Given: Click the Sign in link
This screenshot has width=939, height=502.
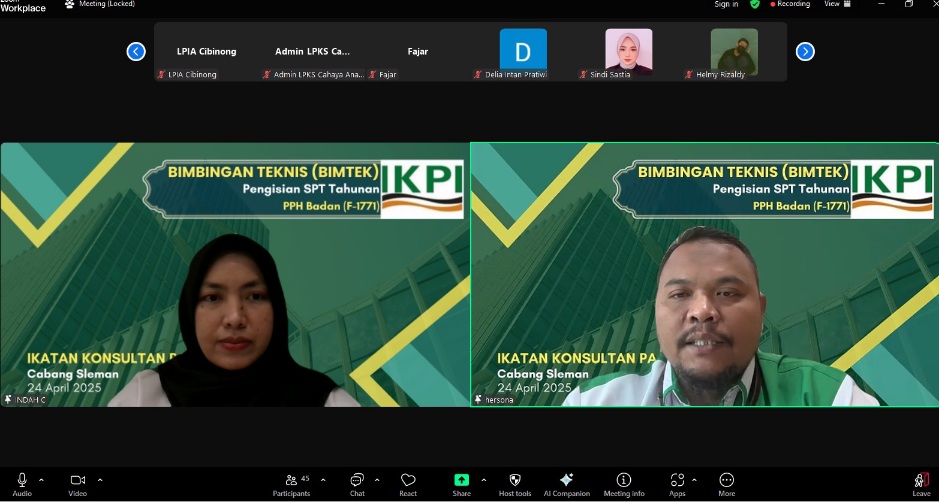Looking at the screenshot, I should coord(726,4).
